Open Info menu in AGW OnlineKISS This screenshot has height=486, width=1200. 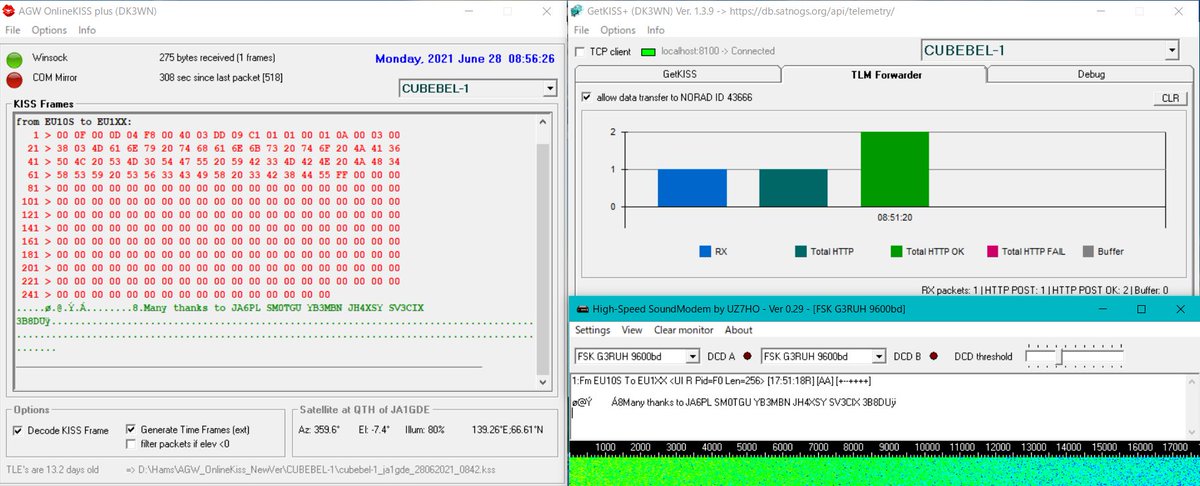pos(87,30)
